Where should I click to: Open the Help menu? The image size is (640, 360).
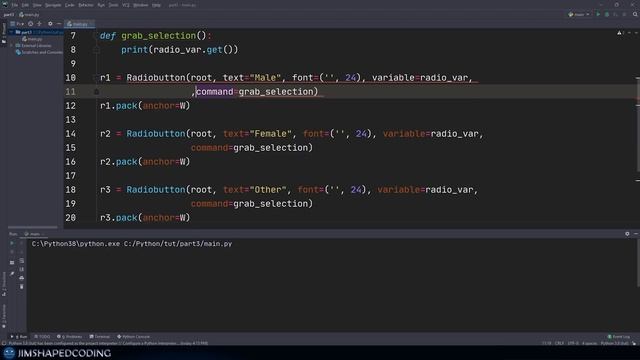coord(156,5)
